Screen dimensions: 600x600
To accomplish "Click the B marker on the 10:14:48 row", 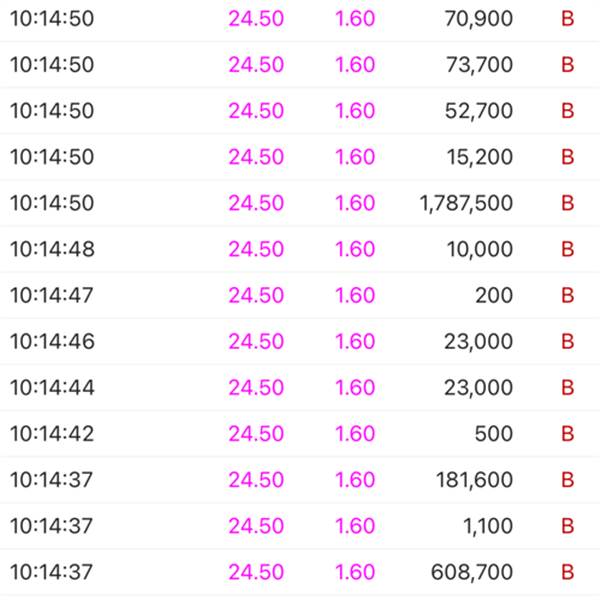I will click(567, 249).
